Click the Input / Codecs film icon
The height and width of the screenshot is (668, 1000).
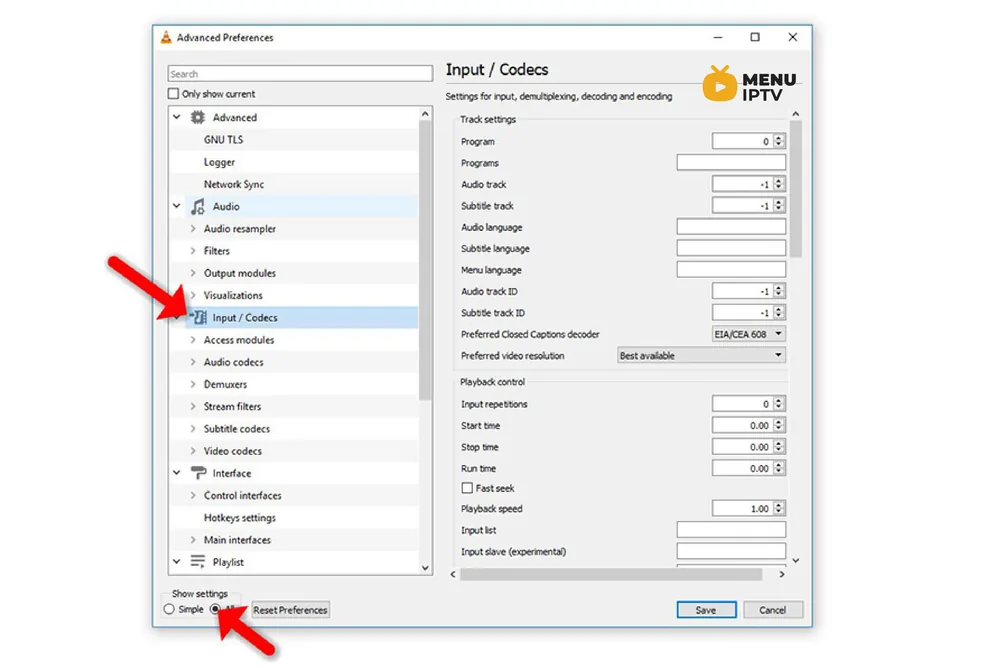coord(200,317)
